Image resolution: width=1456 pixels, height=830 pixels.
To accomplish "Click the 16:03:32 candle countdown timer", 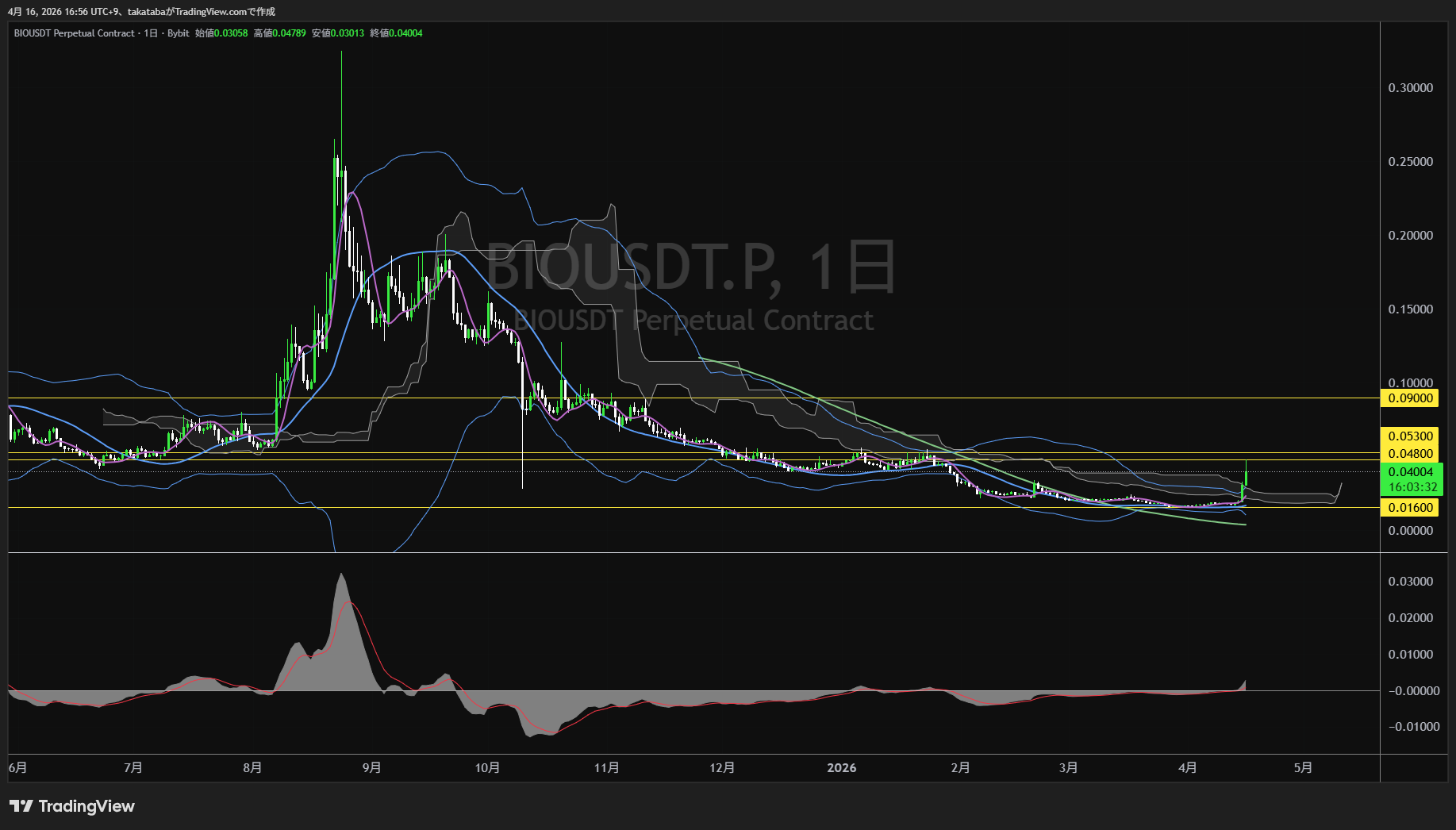I will tap(1412, 487).
